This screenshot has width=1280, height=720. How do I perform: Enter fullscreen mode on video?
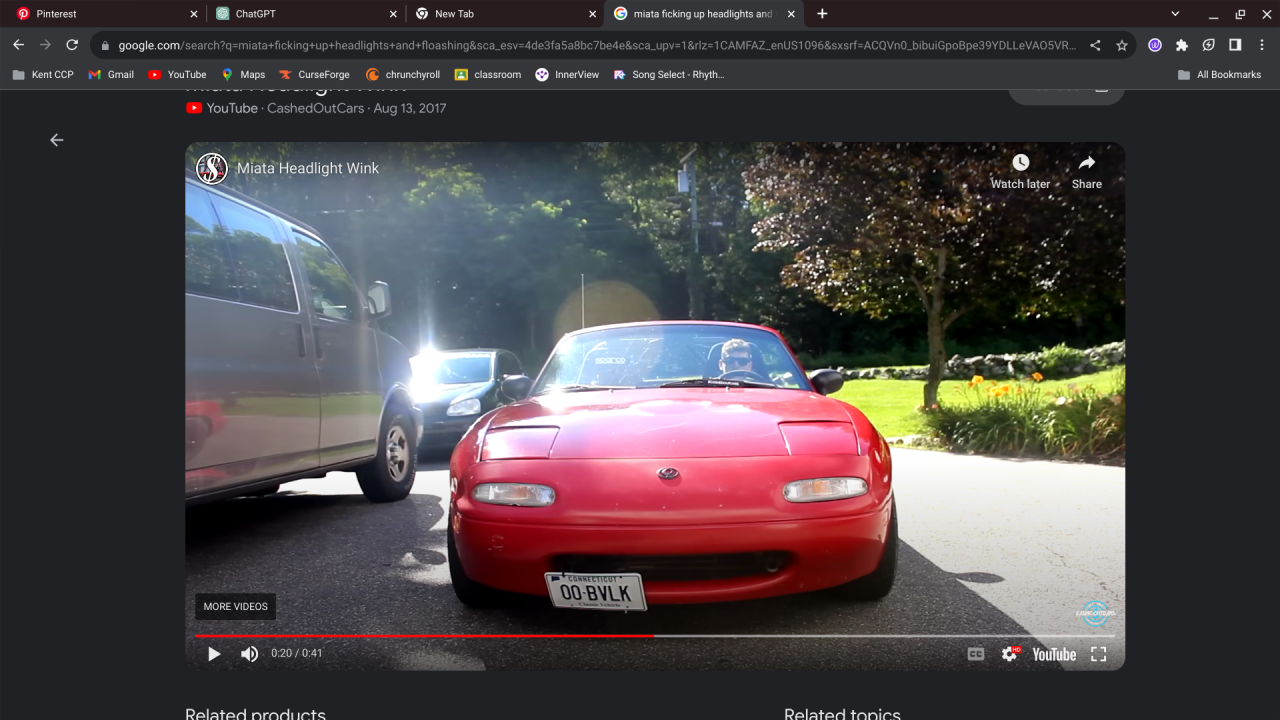point(1098,654)
